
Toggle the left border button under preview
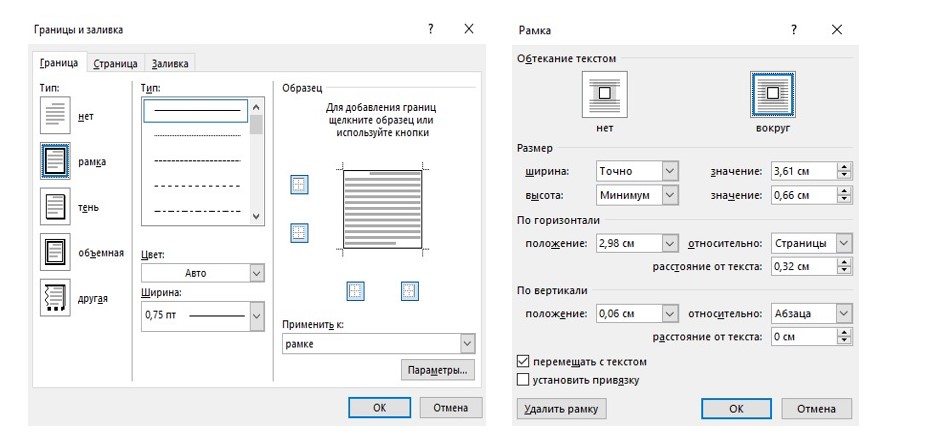[356, 291]
